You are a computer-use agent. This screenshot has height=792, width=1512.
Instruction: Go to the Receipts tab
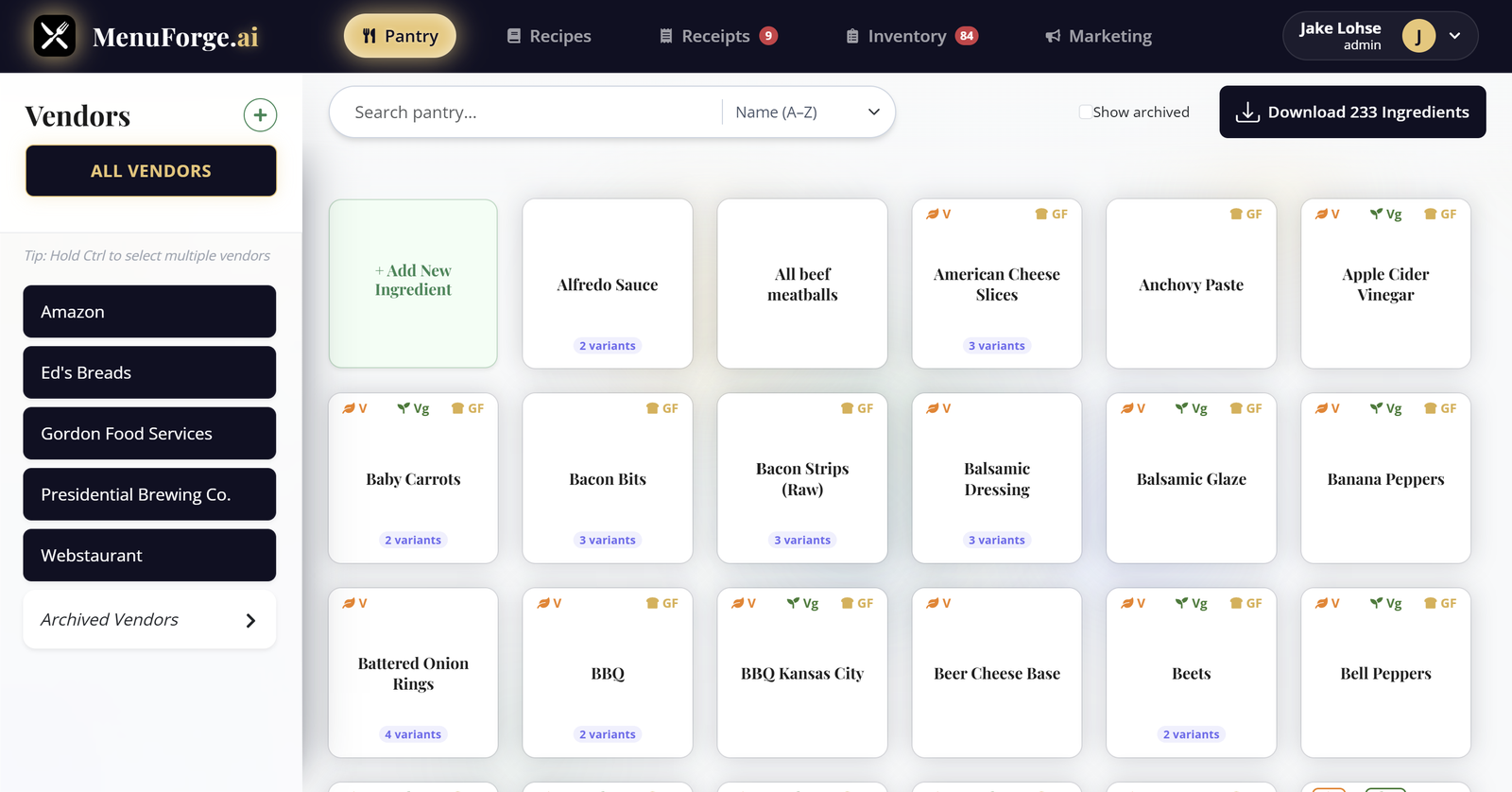(717, 36)
